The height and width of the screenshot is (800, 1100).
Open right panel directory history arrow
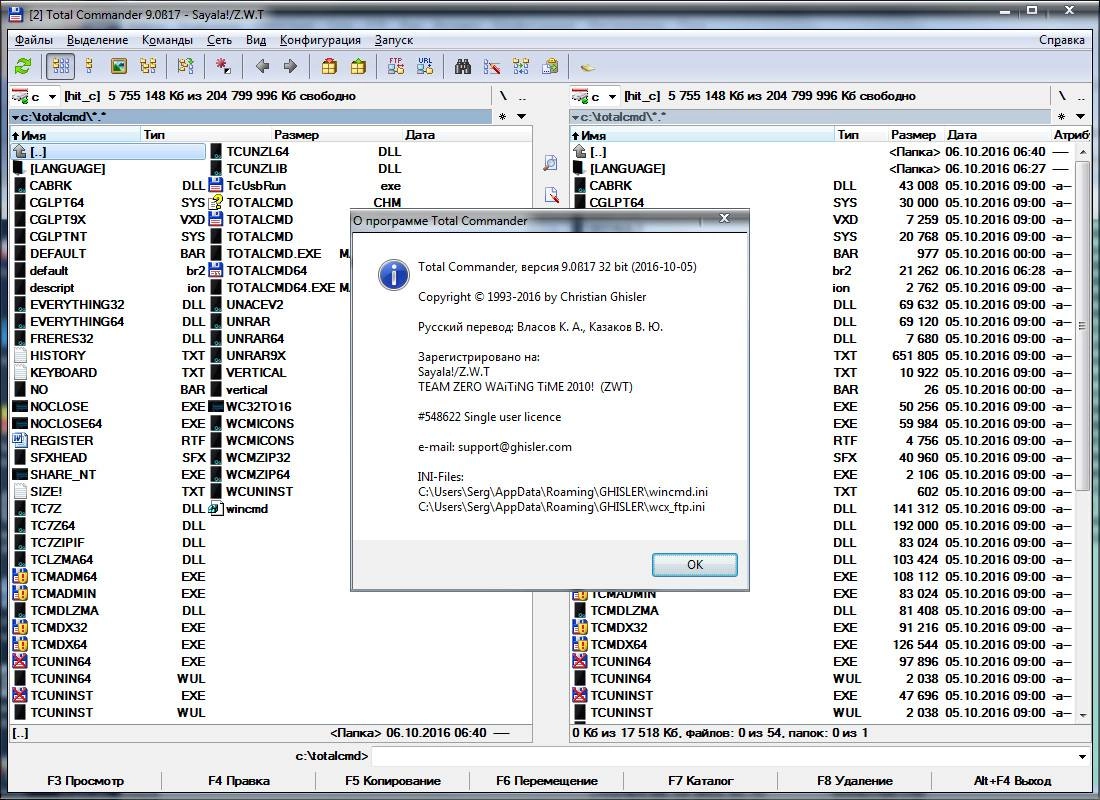[1080, 116]
